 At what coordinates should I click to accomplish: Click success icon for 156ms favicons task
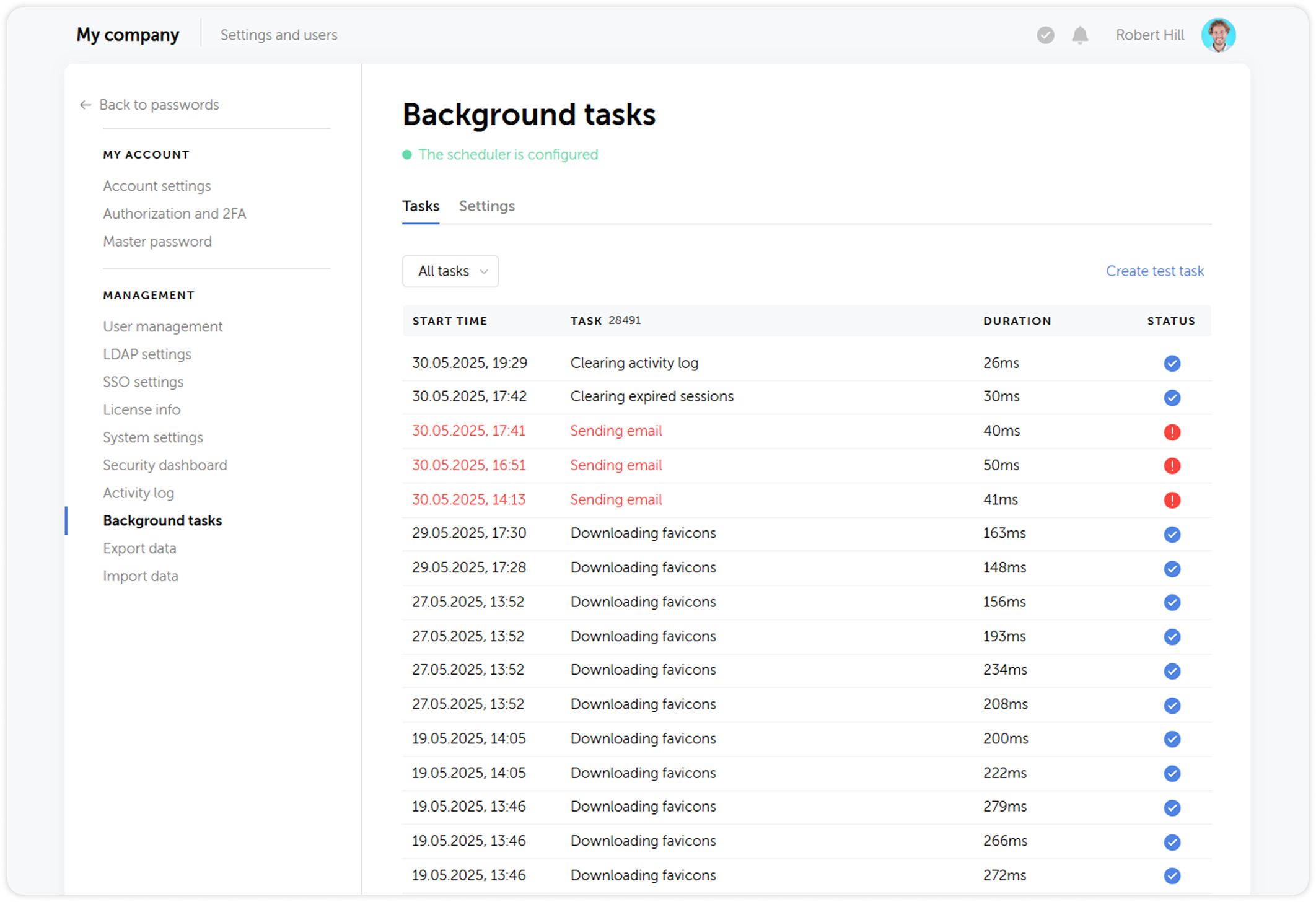coord(1172,602)
